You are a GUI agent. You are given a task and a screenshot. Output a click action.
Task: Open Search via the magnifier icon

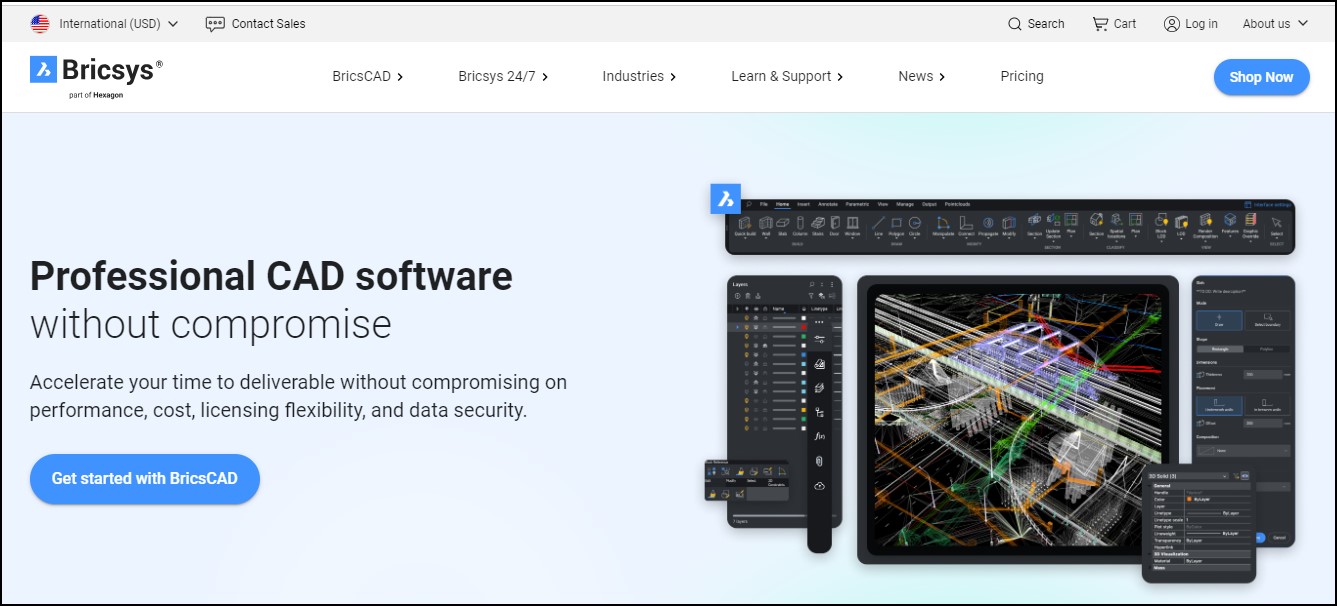point(1015,24)
